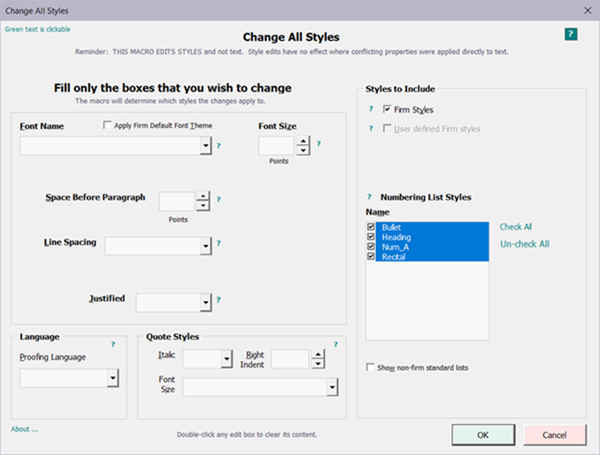Click help icon next to Numbering List Styles
The width and height of the screenshot is (600, 455).
[x=369, y=197]
